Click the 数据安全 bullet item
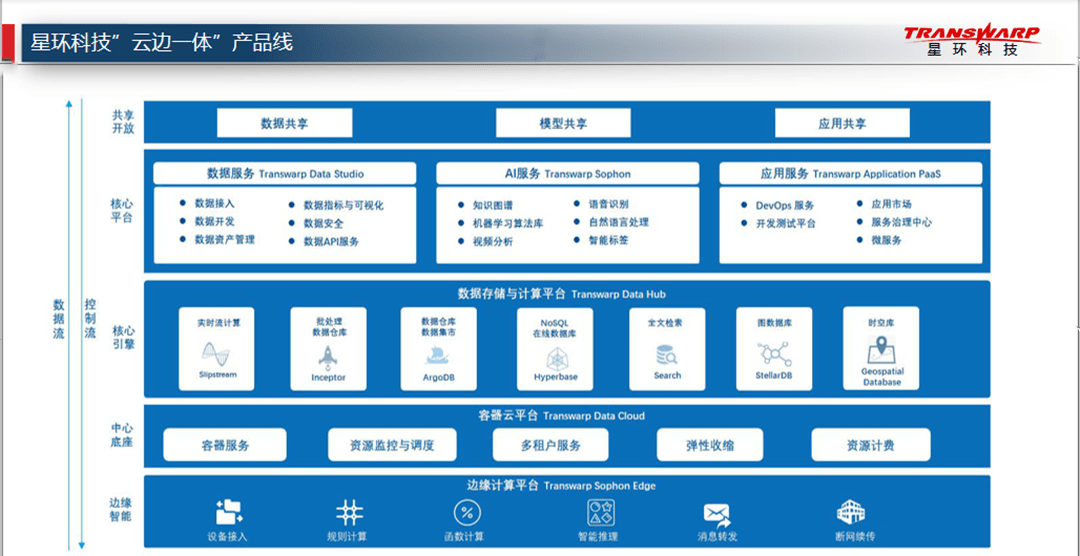The height and width of the screenshot is (556, 1080). 315,223
